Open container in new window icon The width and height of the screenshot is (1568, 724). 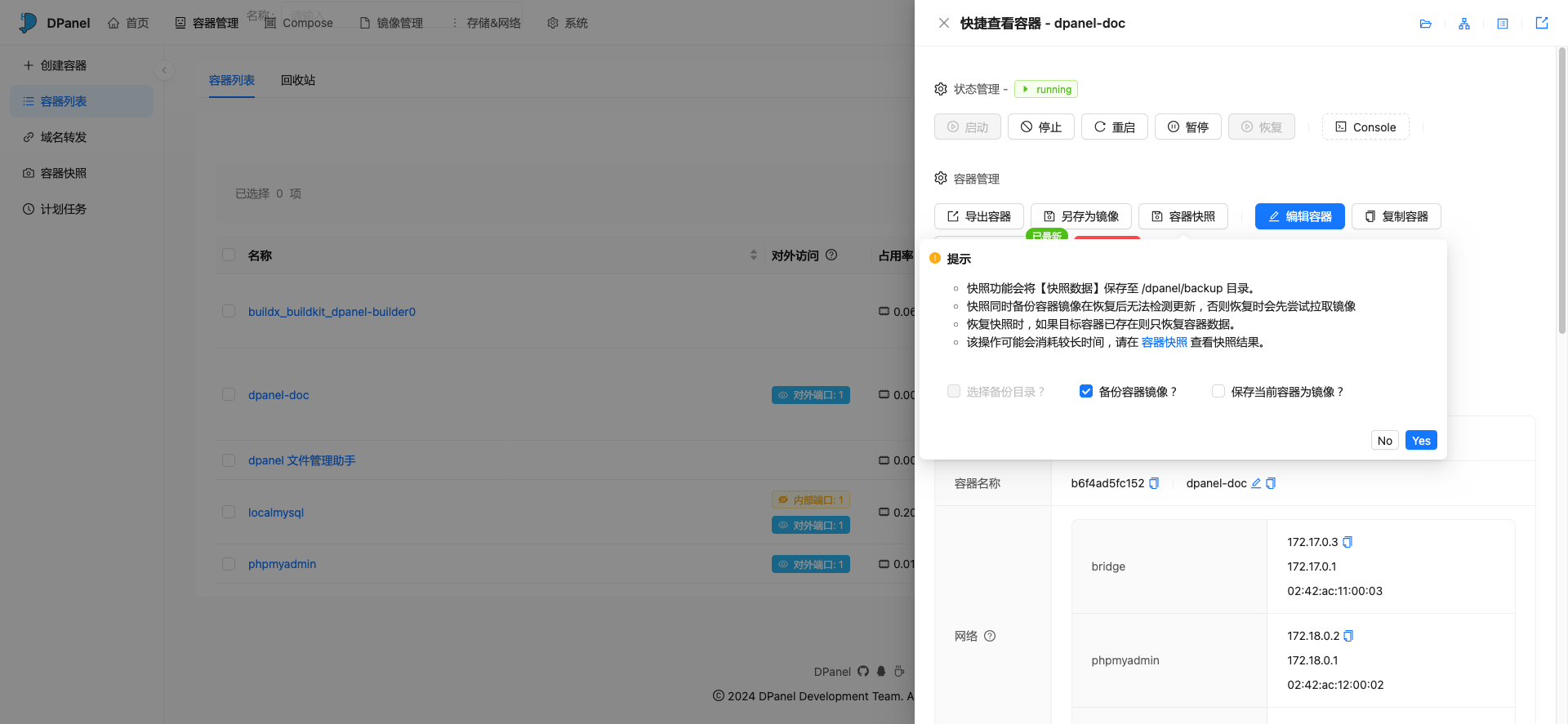click(1542, 23)
